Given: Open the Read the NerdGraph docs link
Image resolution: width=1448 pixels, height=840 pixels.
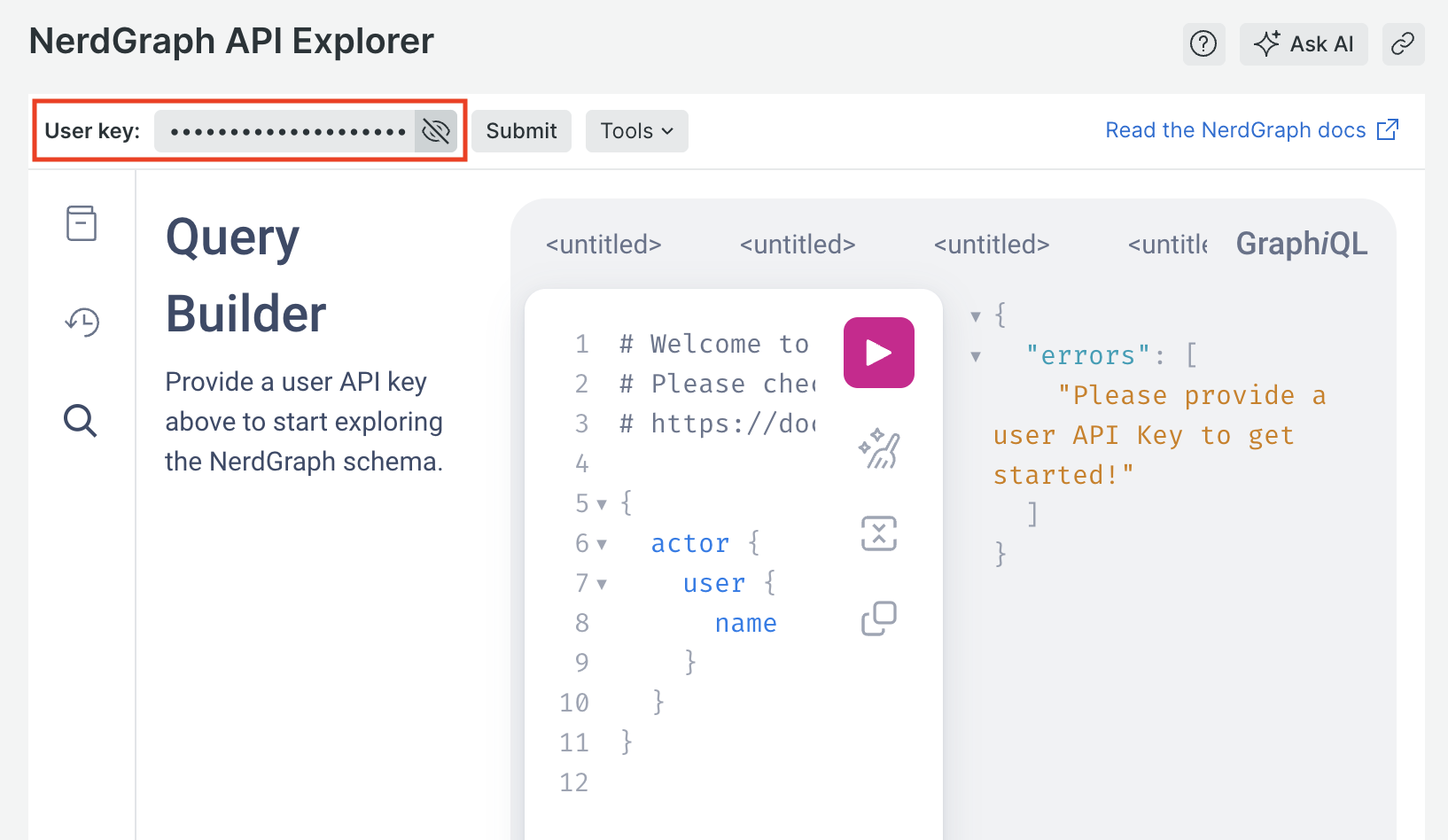Looking at the screenshot, I should [1235, 129].
